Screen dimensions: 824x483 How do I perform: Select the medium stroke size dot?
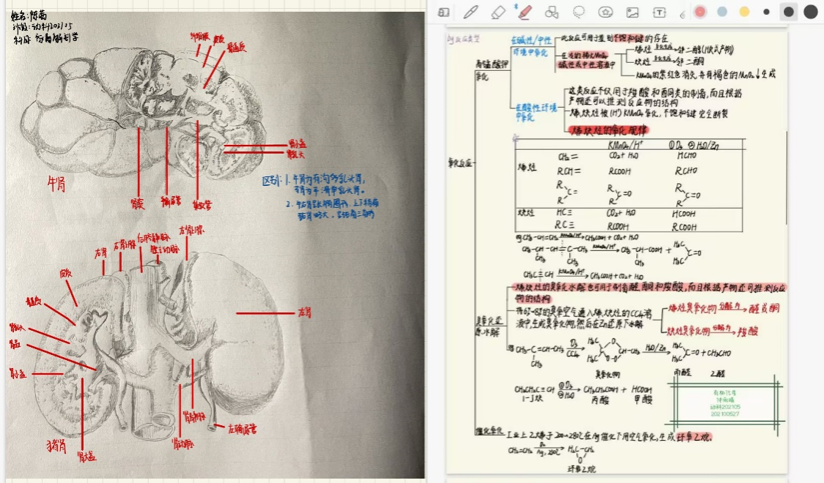(789, 12)
